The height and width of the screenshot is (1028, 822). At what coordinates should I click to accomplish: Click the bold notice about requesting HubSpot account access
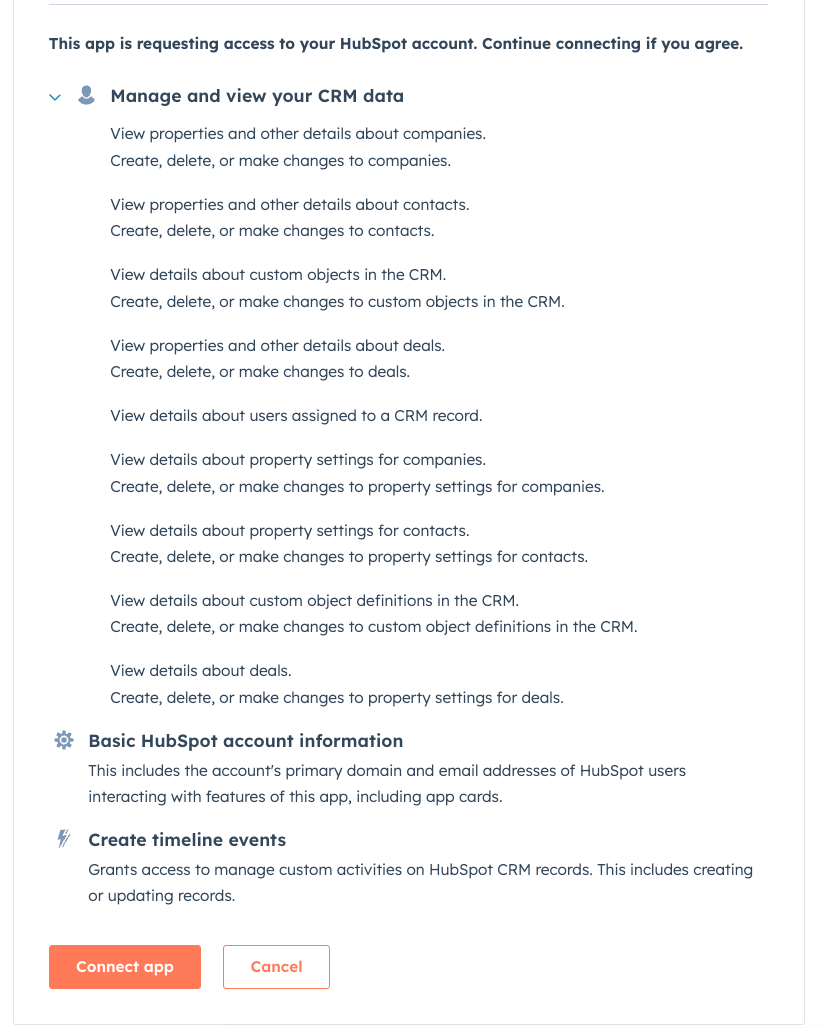tap(396, 45)
